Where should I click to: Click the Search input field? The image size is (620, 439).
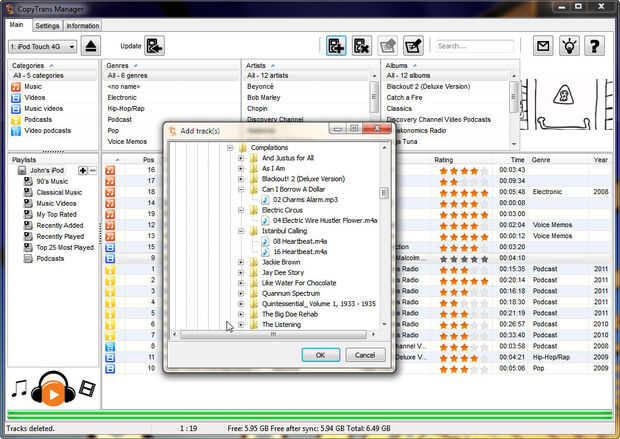(x=474, y=46)
